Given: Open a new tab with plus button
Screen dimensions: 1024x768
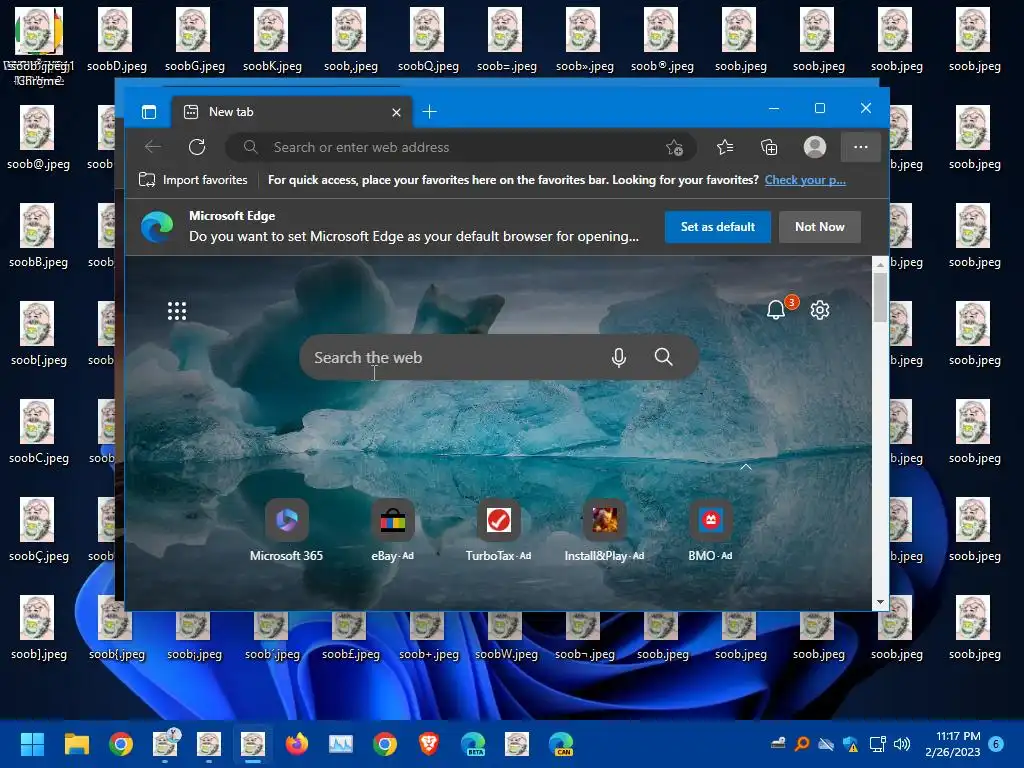Looking at the screenshot, I should [x=430, y=112].
